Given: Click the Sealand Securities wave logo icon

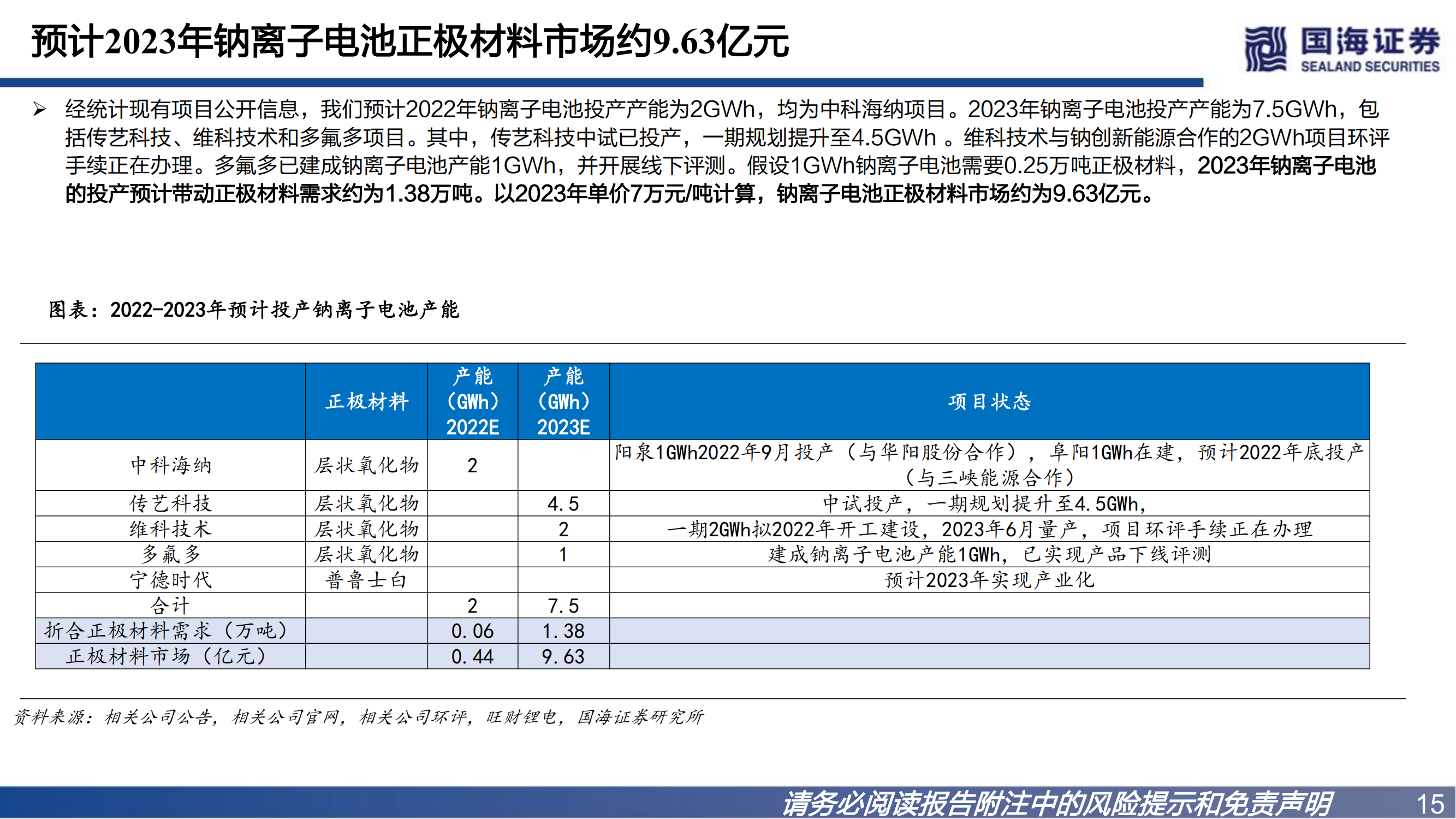Looking at the screenshot, I should click(1266, 49).
